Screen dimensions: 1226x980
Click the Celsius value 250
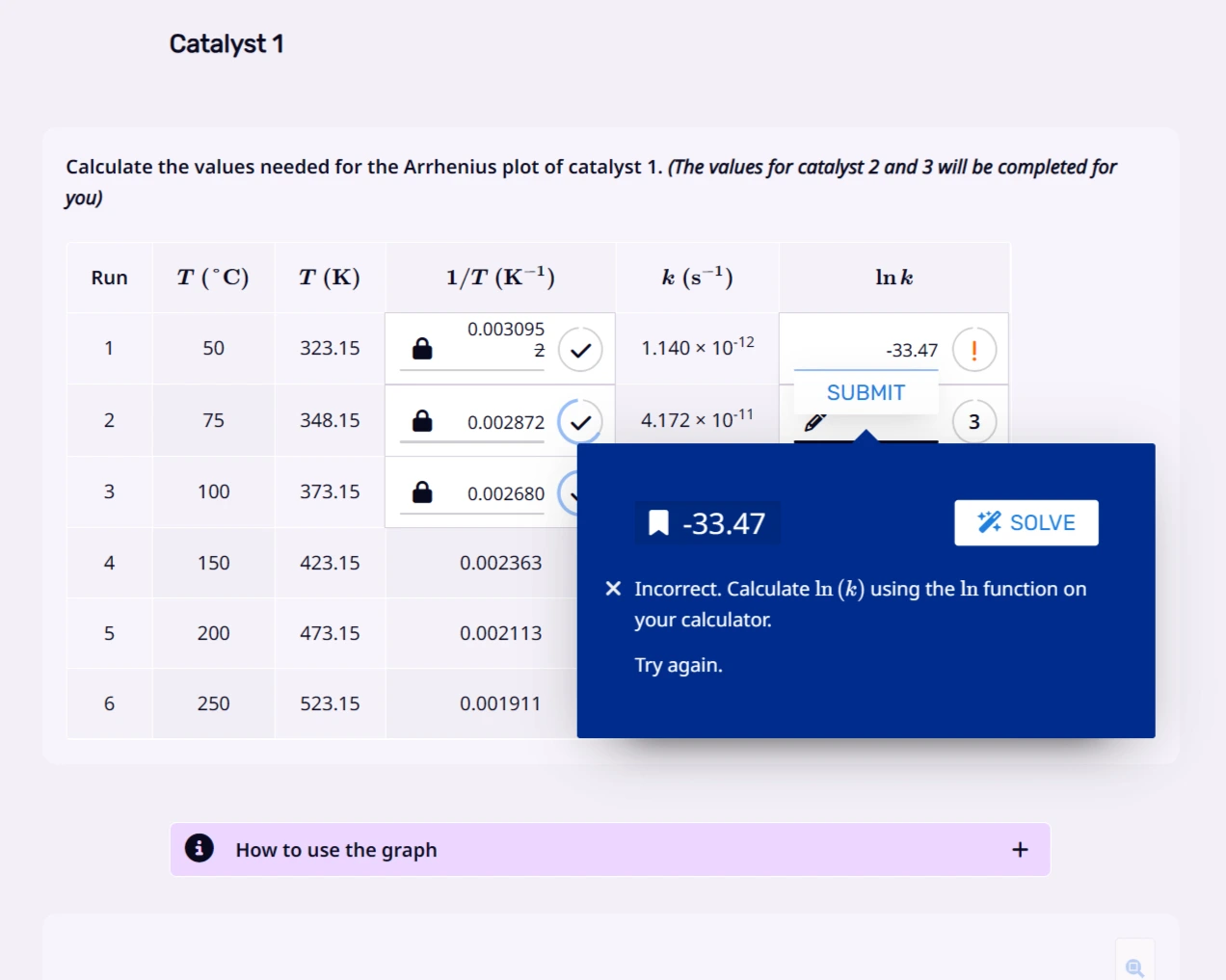(213, 703)
